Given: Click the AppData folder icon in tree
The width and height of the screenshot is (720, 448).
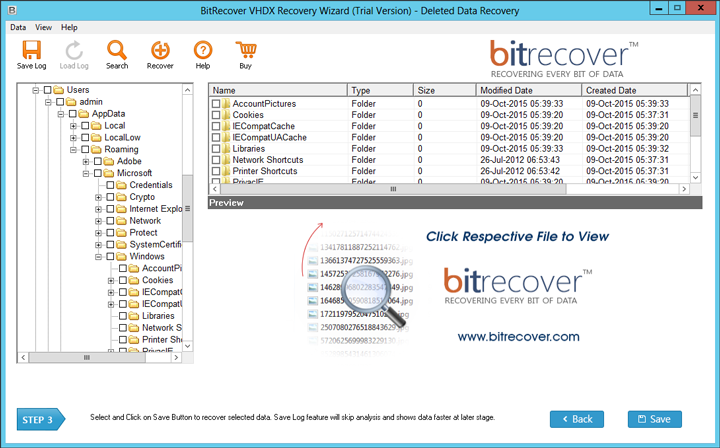Looking at the screenshot, I should 83,114.
